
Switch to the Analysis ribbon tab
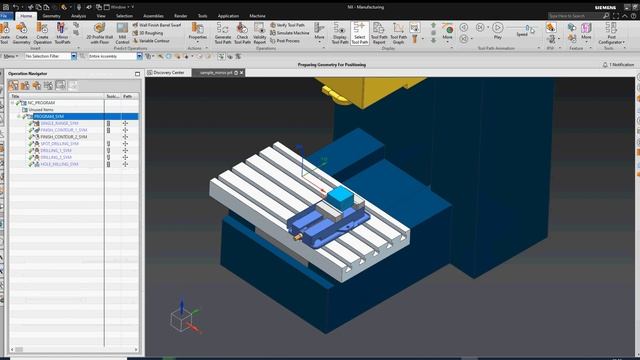pos(78,16)
